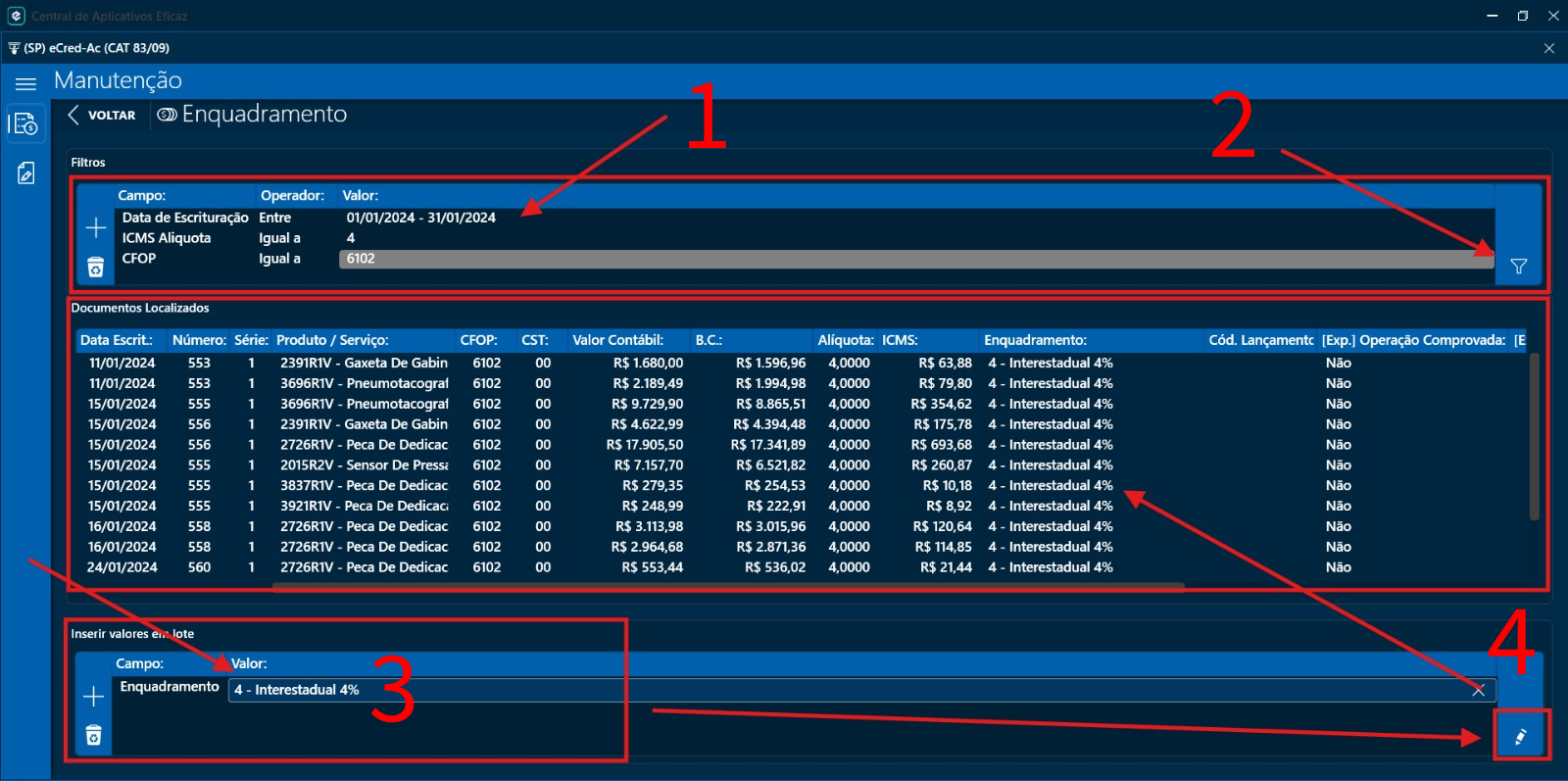The width and height of the screenshot is (1568, 781).
Task: Select the ICMS Aliquota filter row
Action: (167, 238)
